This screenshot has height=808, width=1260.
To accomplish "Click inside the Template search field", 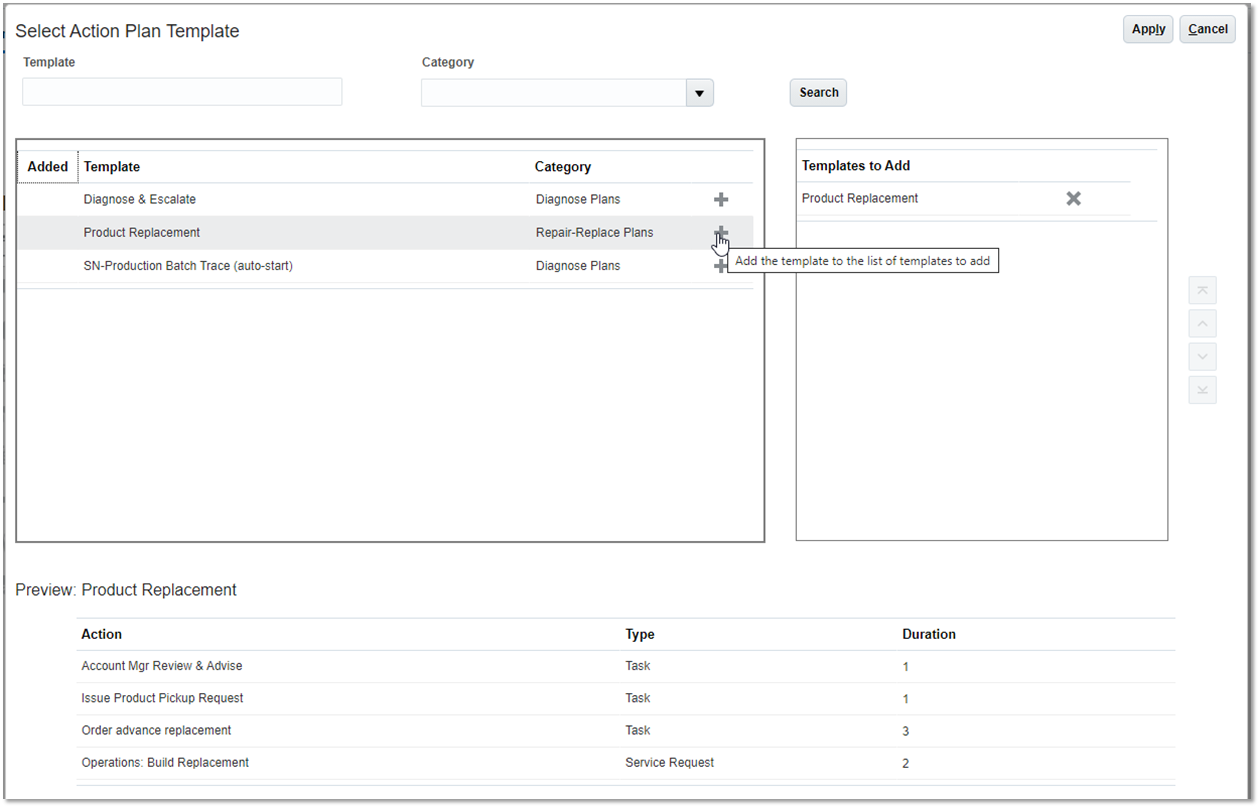I will click(182, 92).
